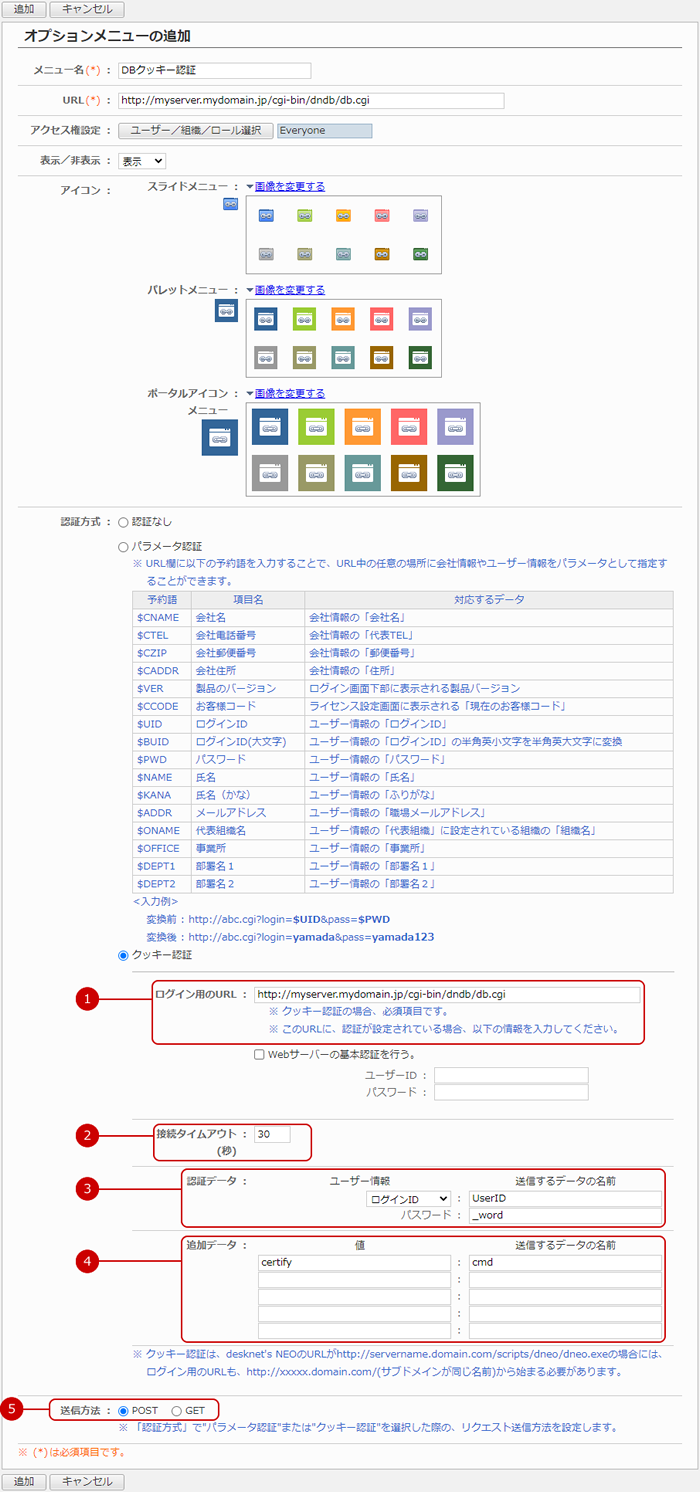Viewport: 700px width, 1492px height.
Task: Select the クッキー認証 radio button
Action: click(124, 955)
